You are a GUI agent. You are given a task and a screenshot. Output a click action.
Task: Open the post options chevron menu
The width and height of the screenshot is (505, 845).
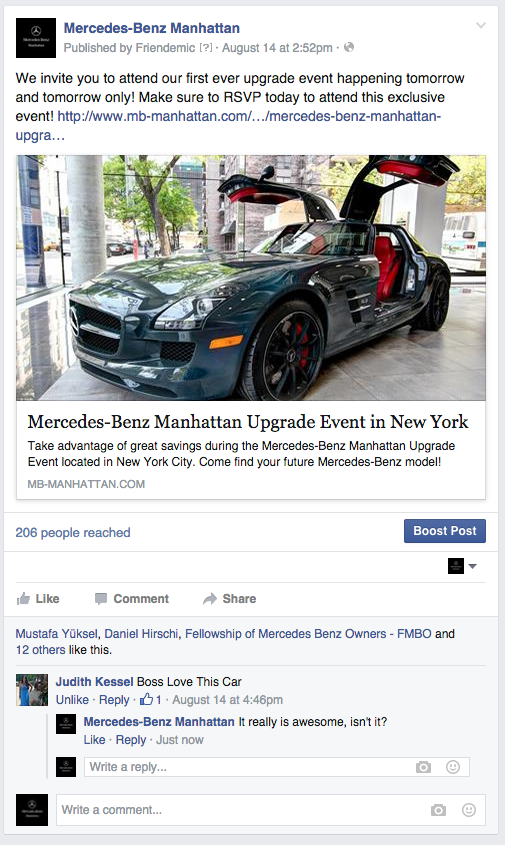click(x=481, y=25)
